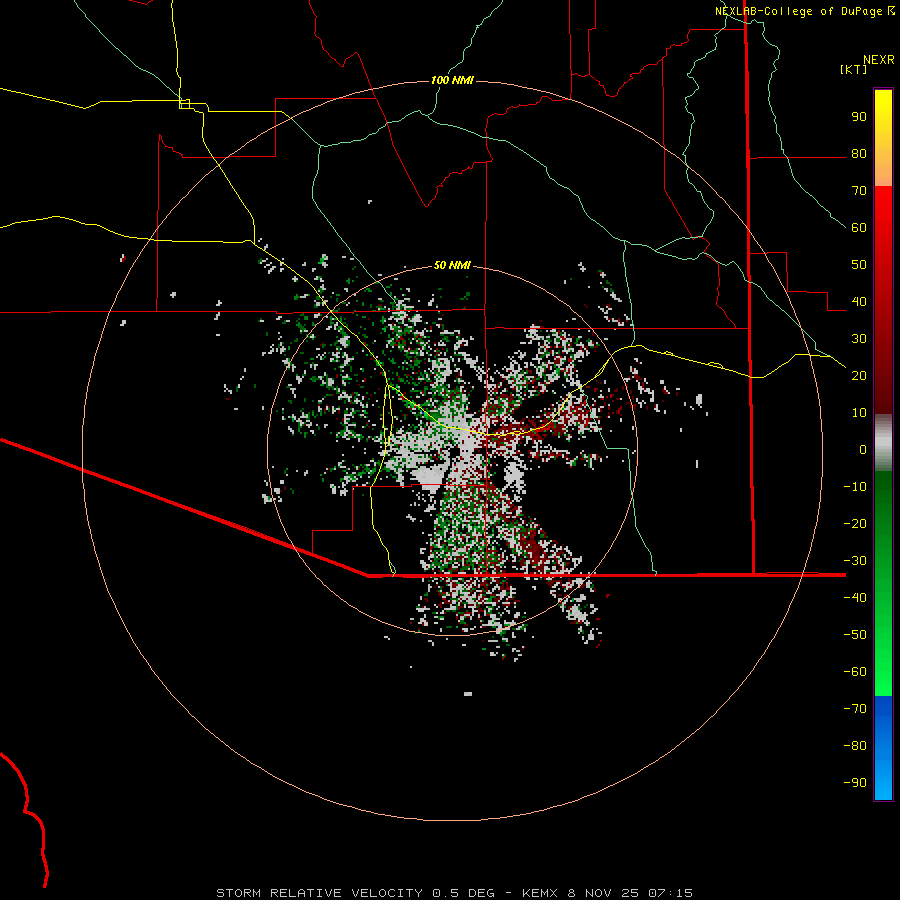
Task: Click the 60 value on velocity scale
Action: (x=859, y=227)
